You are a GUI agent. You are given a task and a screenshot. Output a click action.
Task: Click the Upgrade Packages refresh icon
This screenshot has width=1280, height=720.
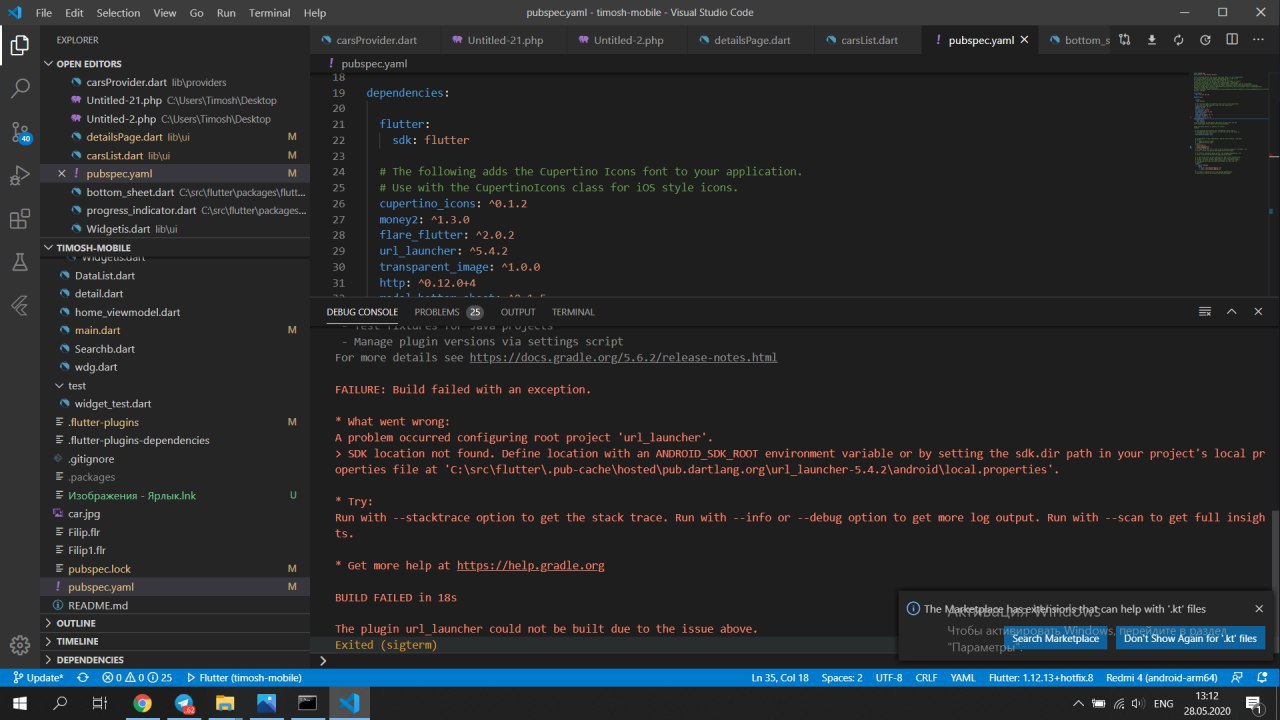pyautogui.click(x=1178, y=40)
